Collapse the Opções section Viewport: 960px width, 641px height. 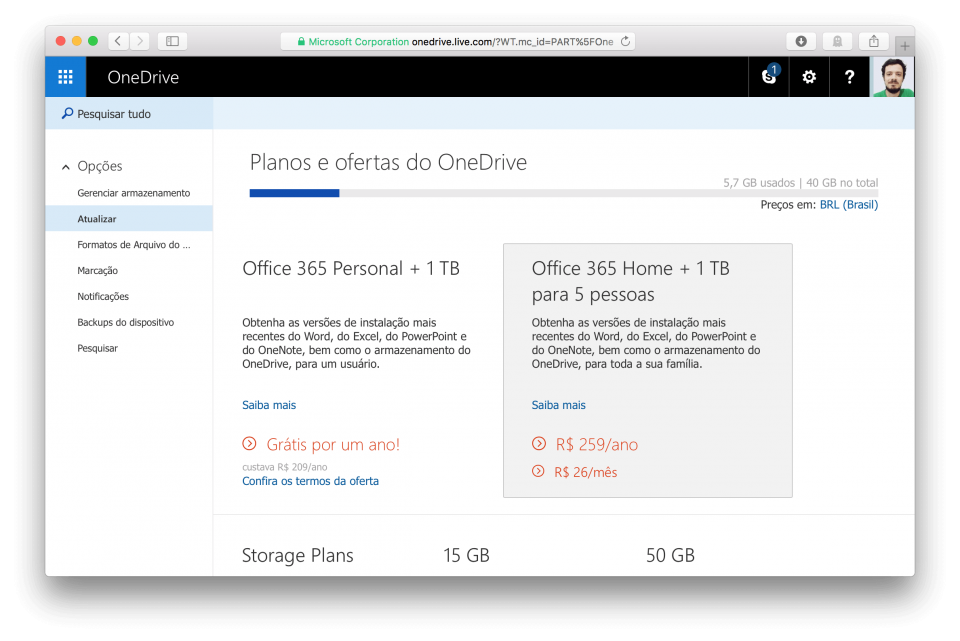pyautogui.click(x=65, y=166)
